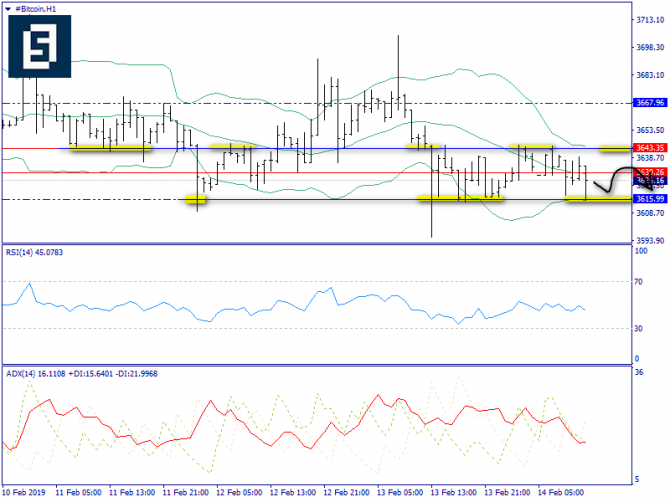Click the 13 Feb 13:00 time label
Viewport: 670px width, 502px height.
454,493
